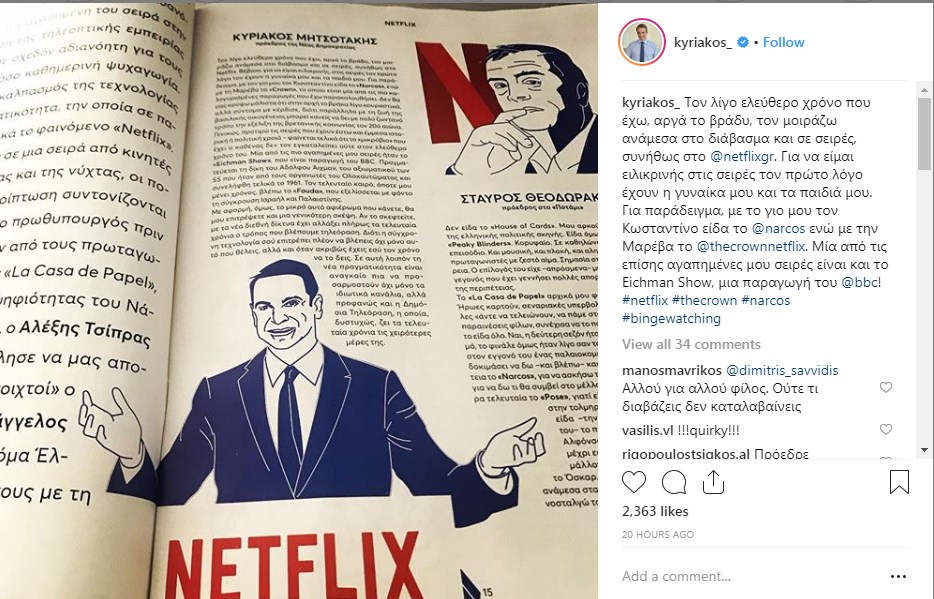Save post with bookmark icon
This screenshot has height=599, width=934.
(x=899, y=482)
